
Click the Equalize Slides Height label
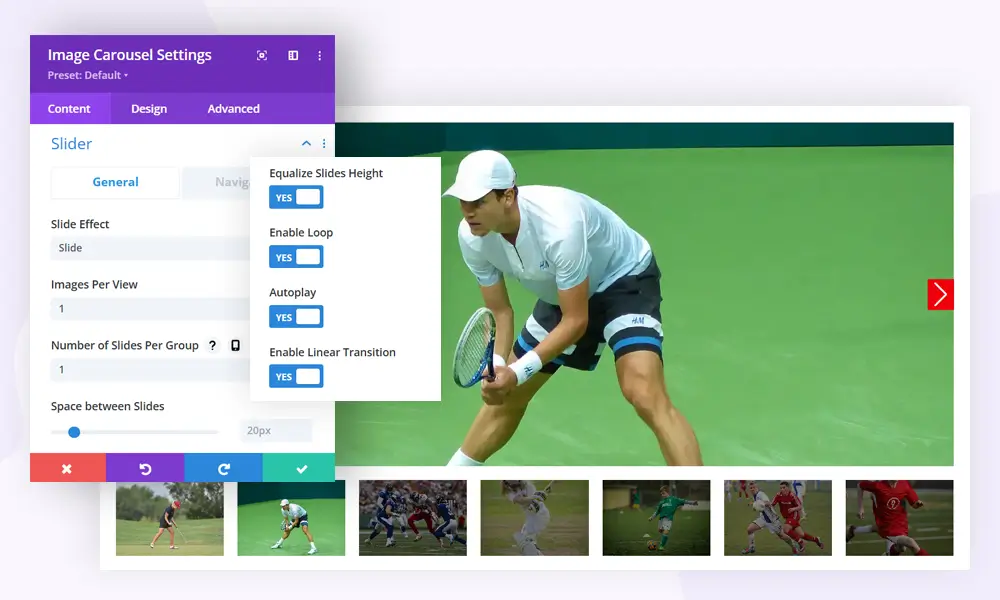326,173
